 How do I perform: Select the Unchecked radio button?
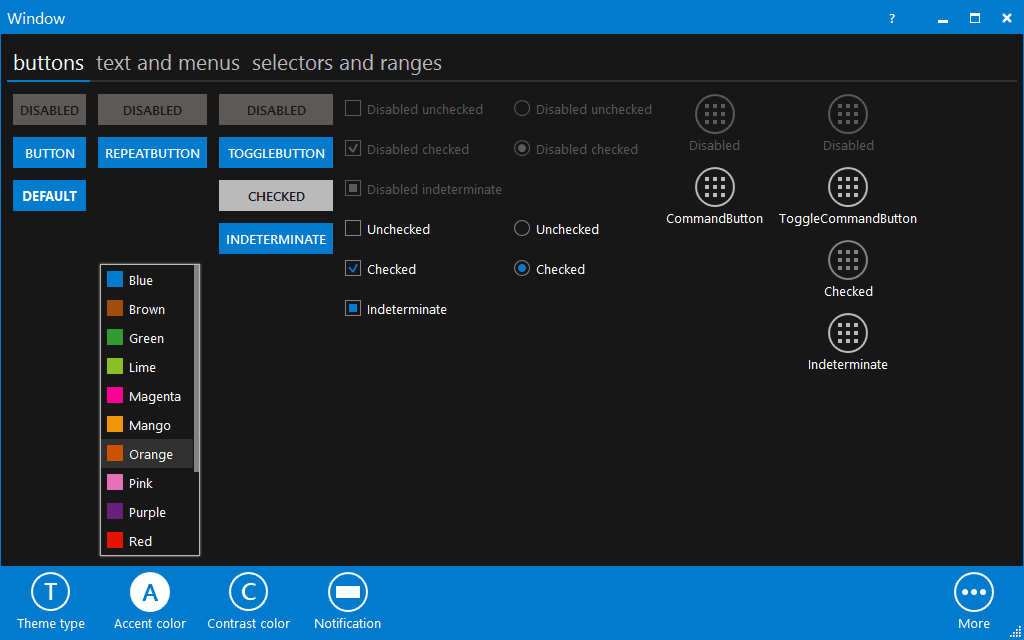click(521, 228)
